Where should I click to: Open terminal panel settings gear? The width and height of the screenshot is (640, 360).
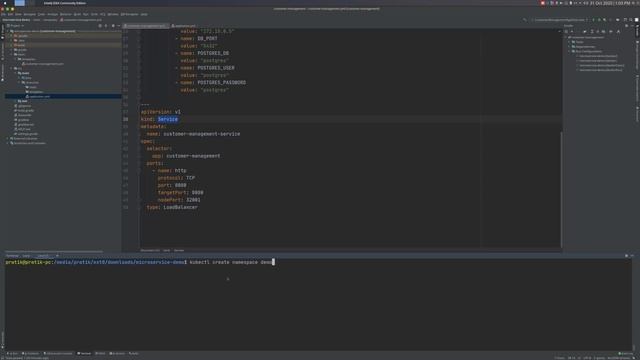tap(627, 256)
